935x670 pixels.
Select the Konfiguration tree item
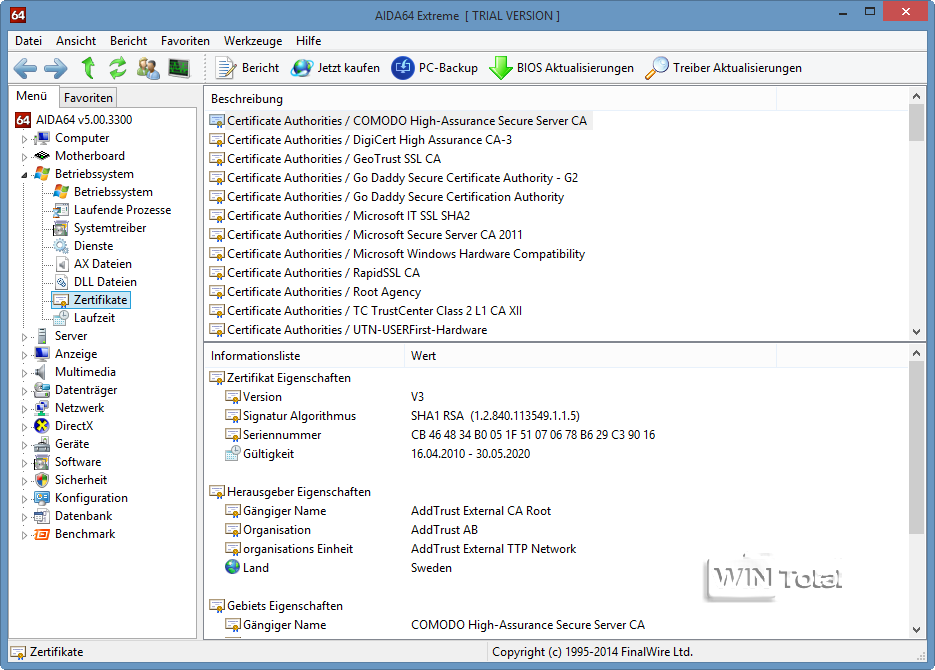pos(91,498)
